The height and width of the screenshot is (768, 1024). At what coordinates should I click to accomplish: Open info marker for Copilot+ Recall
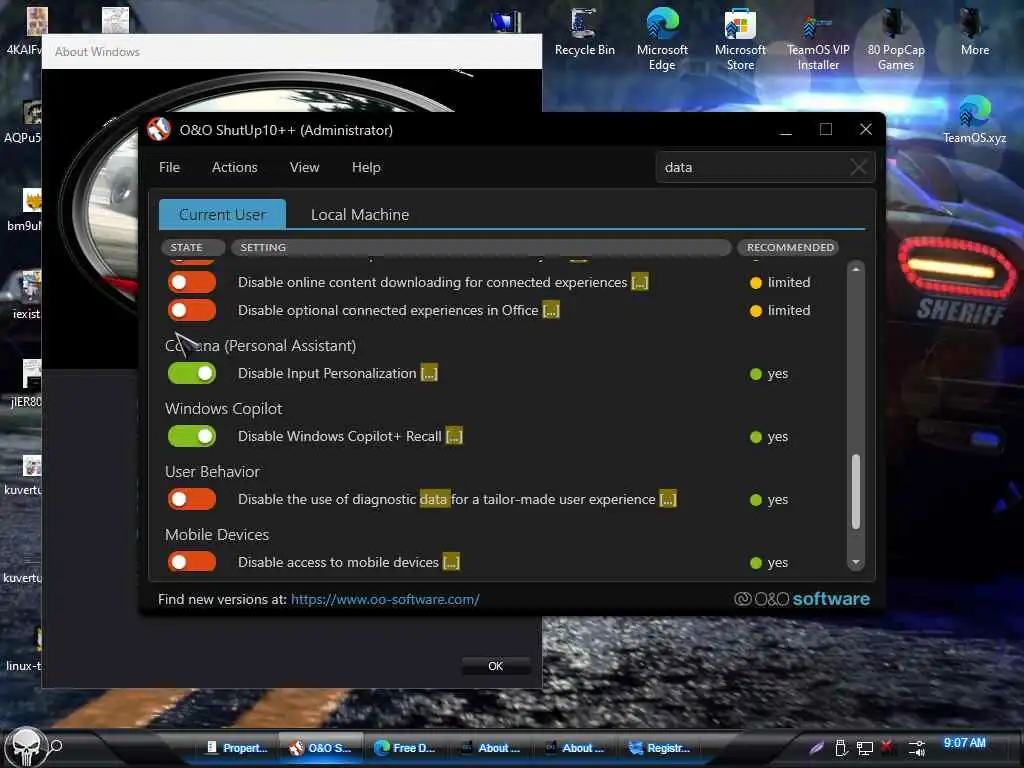click(x=454, y=436)
